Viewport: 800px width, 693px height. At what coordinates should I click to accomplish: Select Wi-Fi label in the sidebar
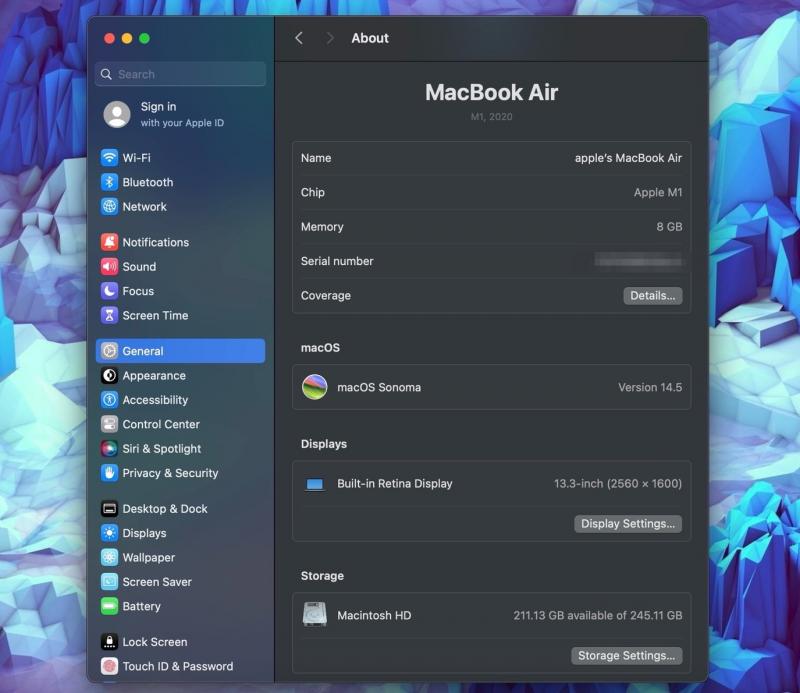(136, 158)
